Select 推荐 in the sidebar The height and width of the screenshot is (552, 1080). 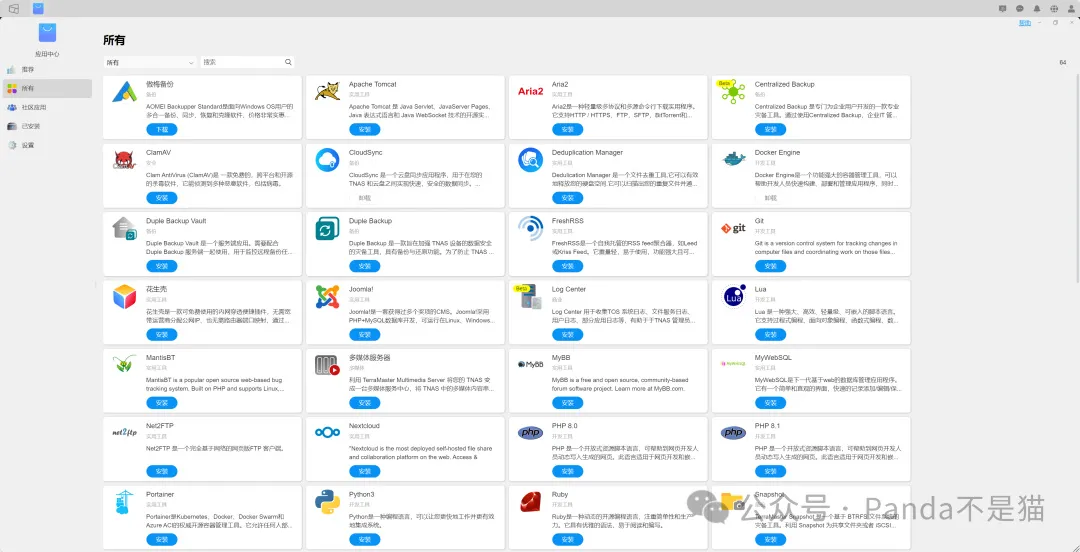47,70
